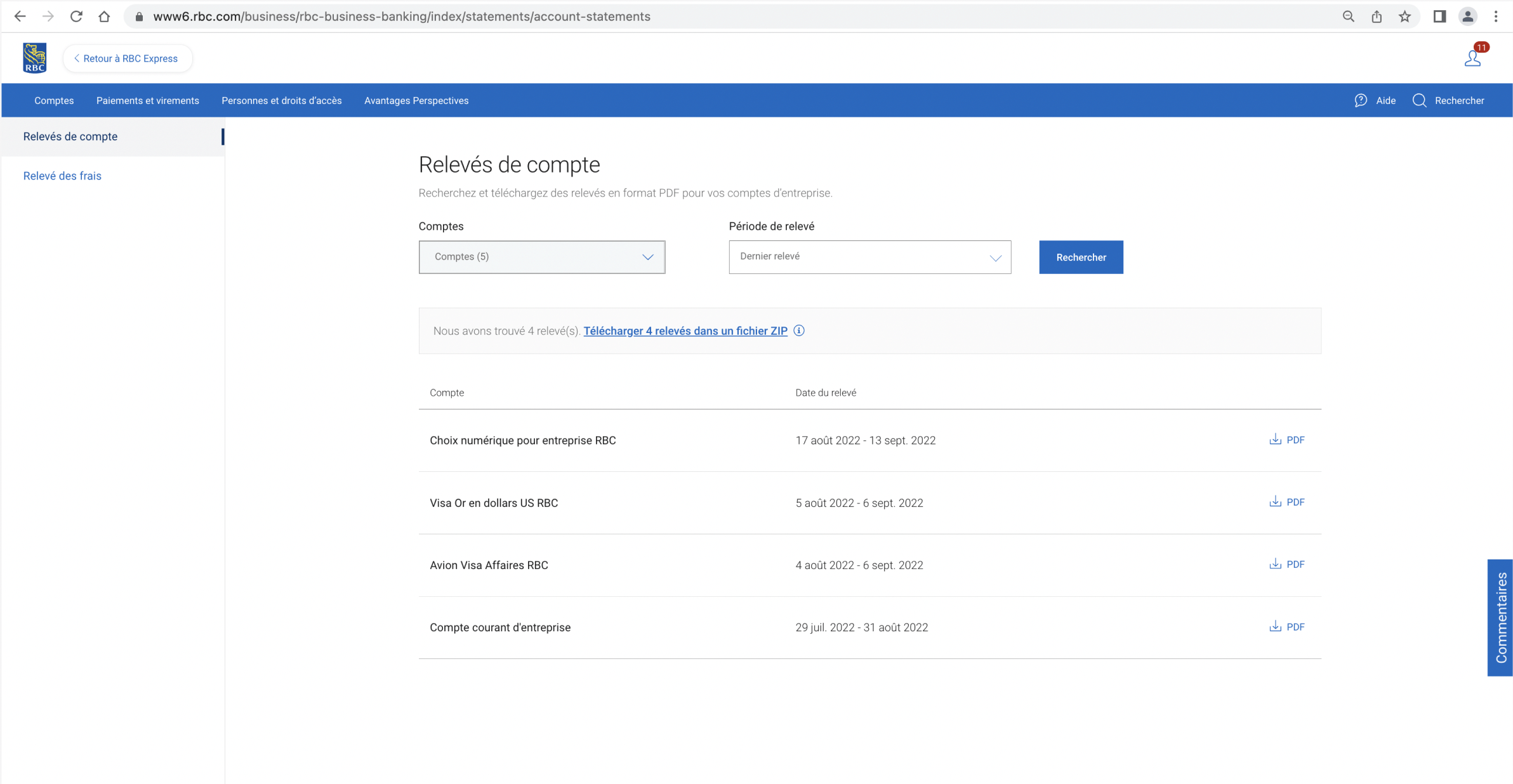Reload the page using browser refresh
The image size is (1513, 784).
pyautogui.click(x=76, y=16)
